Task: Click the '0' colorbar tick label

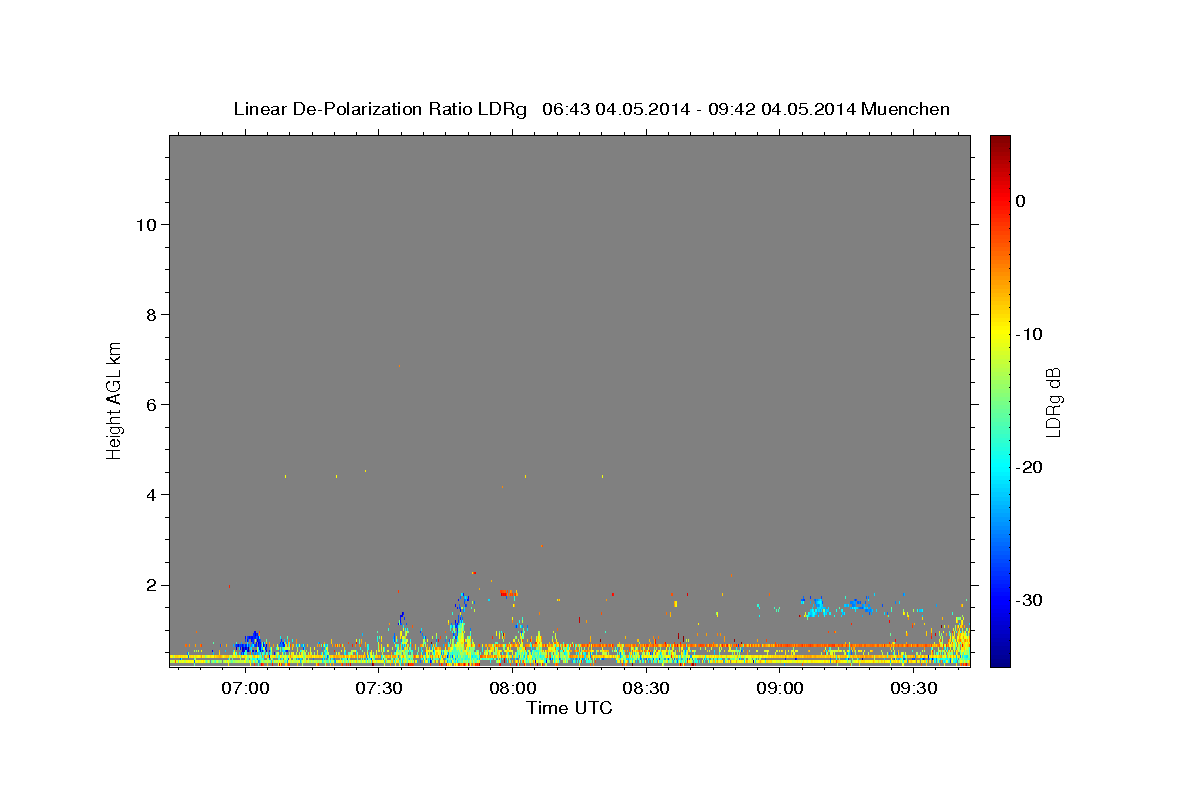Action: pyautogui.click(x=1021, y=201)
